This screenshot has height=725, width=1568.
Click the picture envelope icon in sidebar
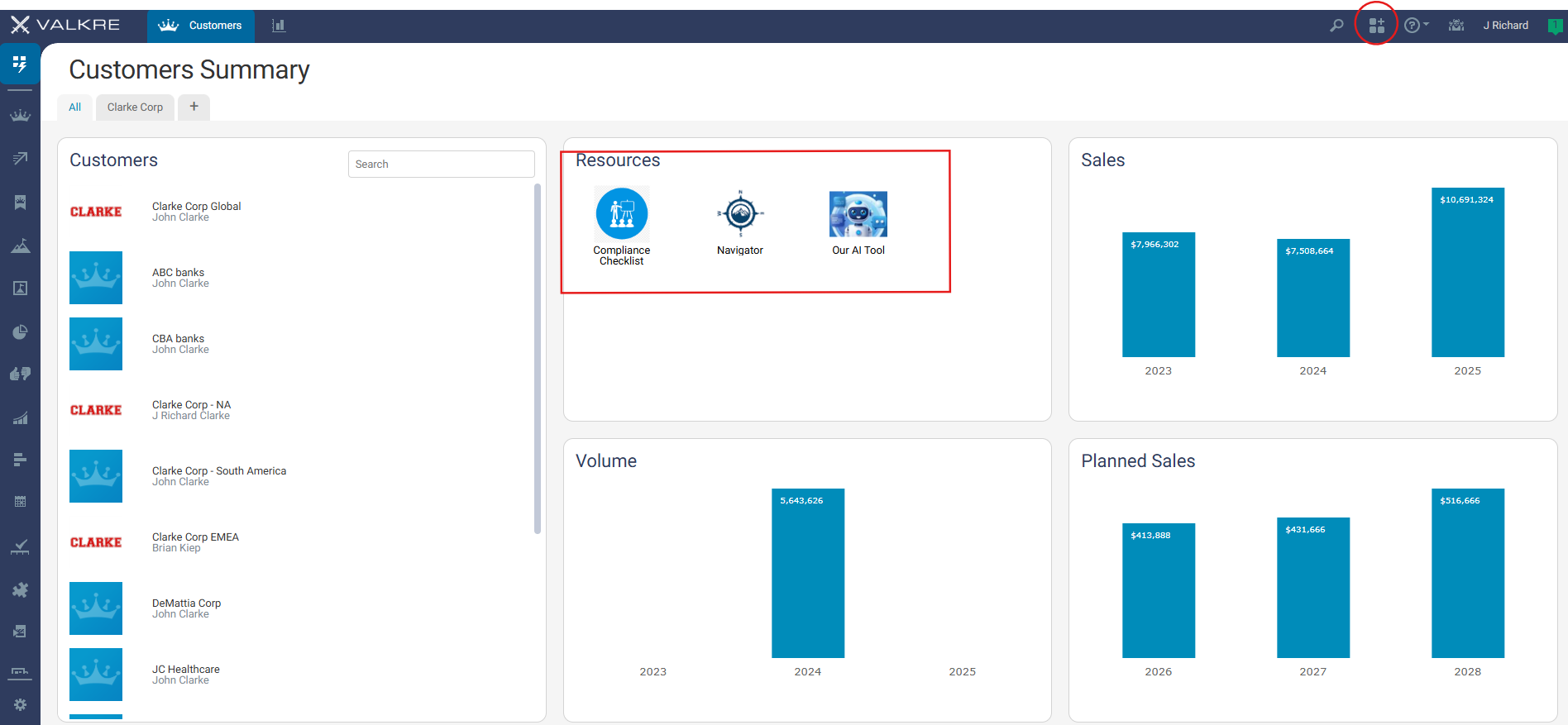pos(20,632)
